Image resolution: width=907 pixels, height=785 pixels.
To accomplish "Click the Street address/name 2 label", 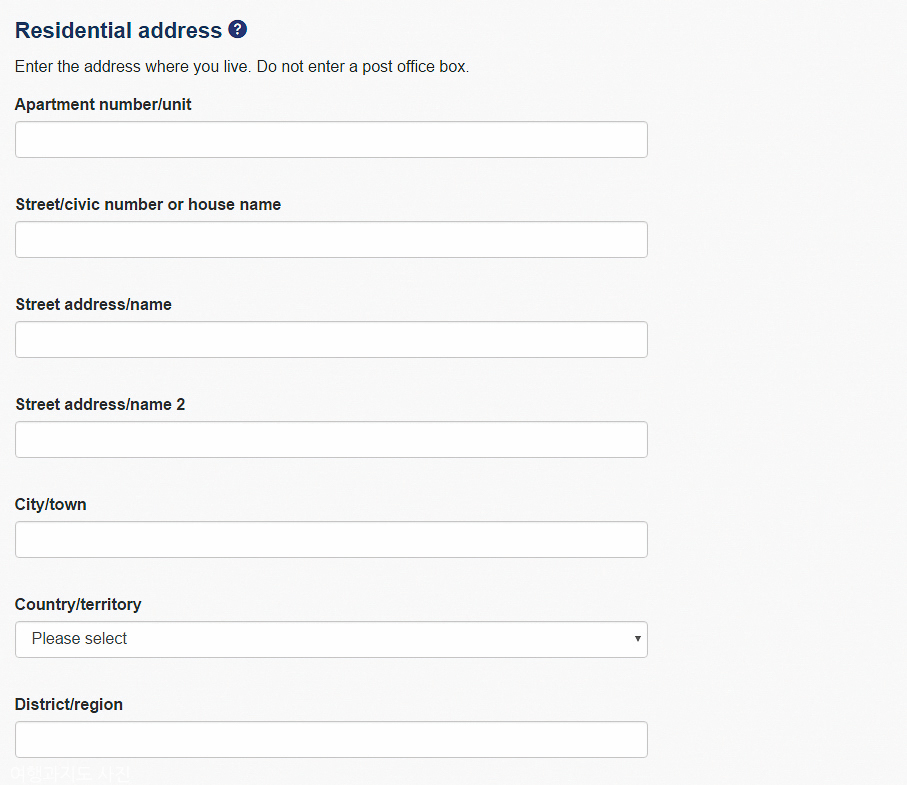I will (100, 404).
